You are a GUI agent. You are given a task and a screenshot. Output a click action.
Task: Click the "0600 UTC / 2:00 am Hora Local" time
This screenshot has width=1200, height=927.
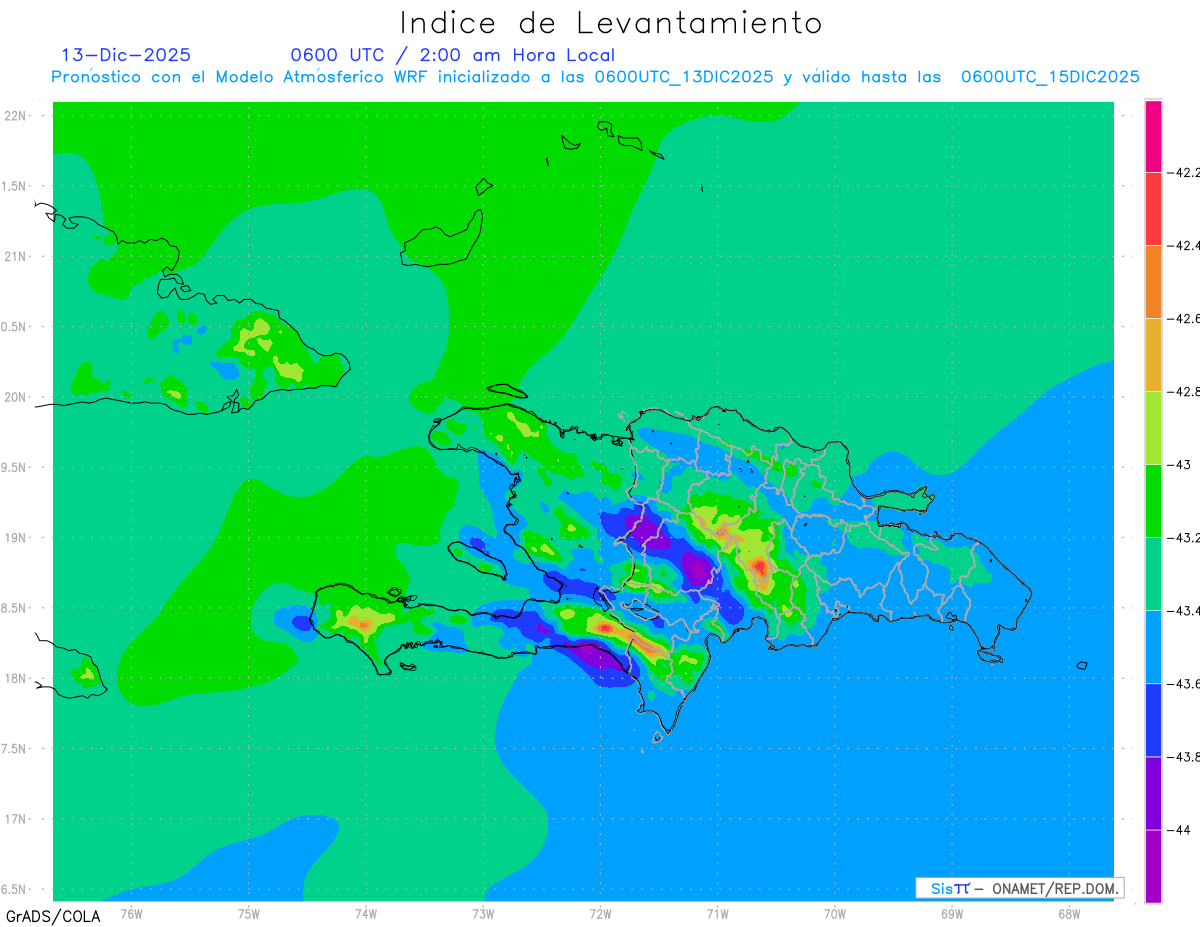(453, 55)
